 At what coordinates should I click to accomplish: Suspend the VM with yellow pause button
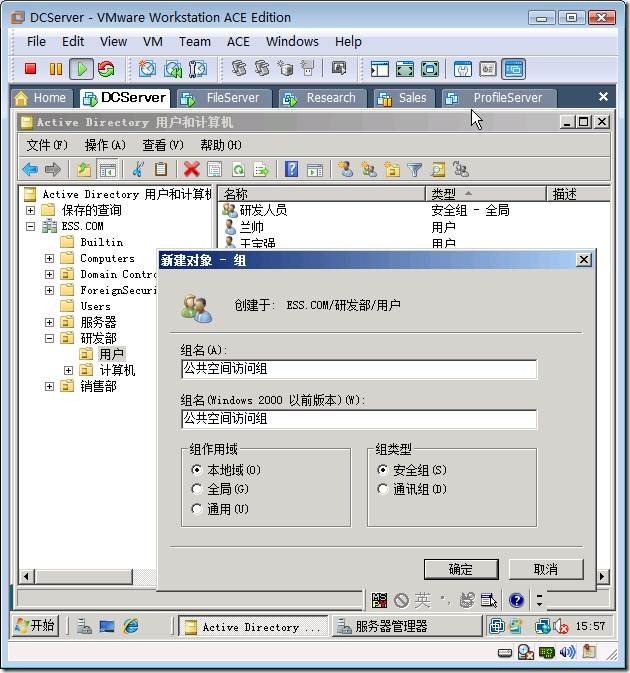(x=56, y=69)
